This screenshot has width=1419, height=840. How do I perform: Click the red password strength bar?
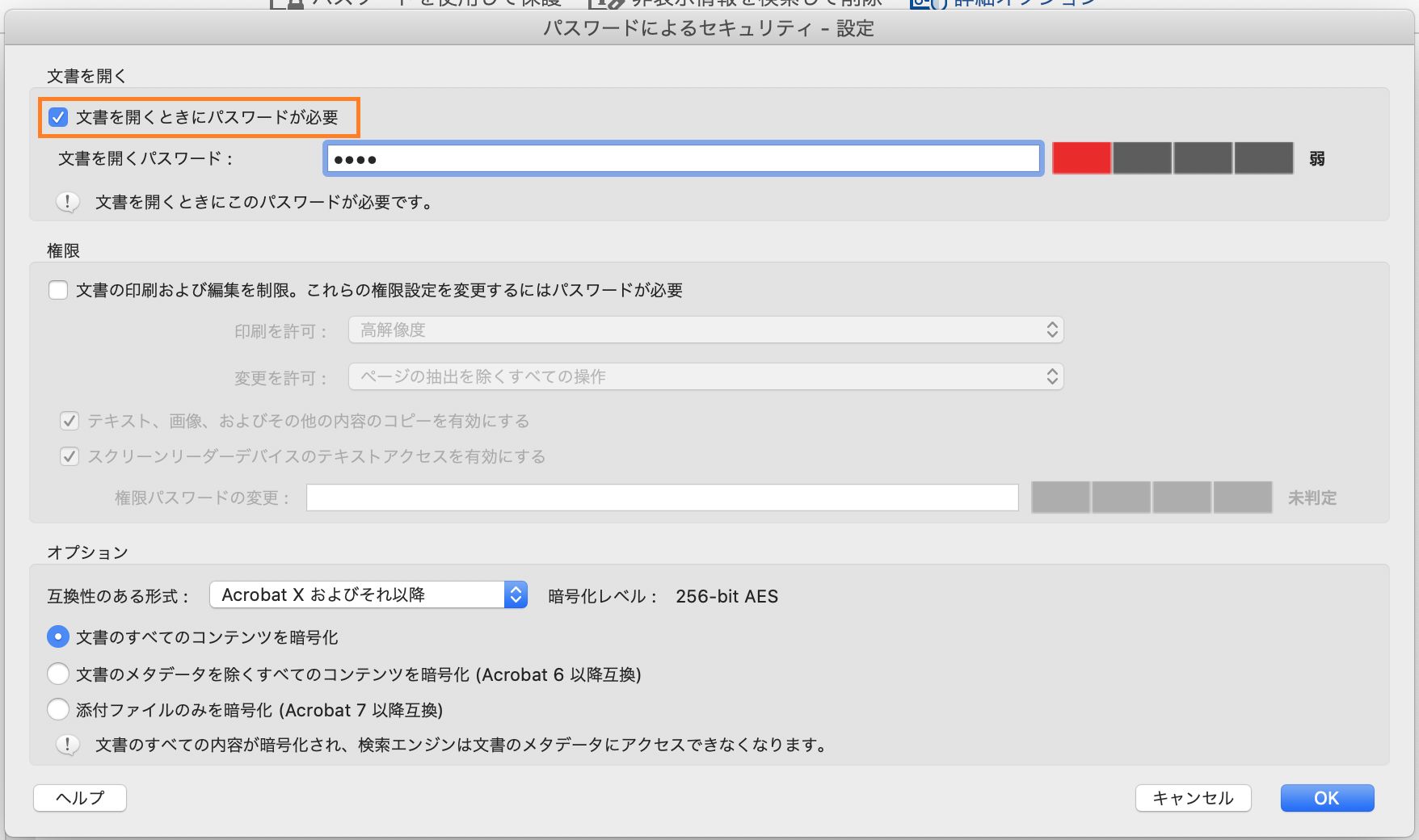(1080, 158)
